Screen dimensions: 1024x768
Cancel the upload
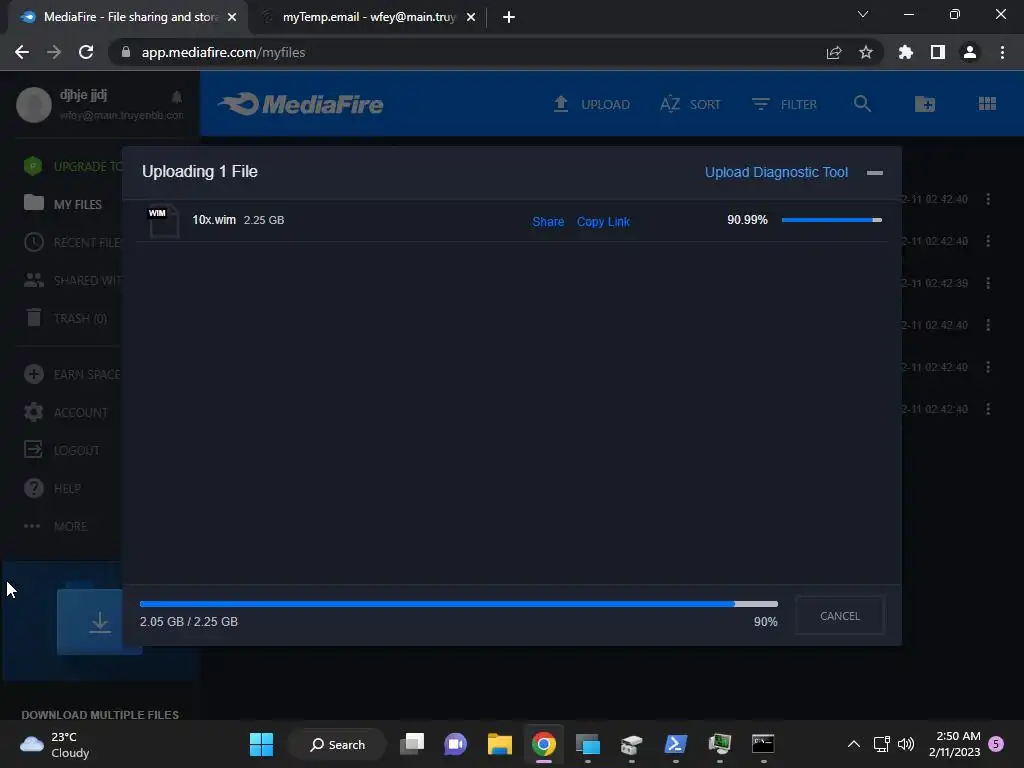[x=840, y=616]
